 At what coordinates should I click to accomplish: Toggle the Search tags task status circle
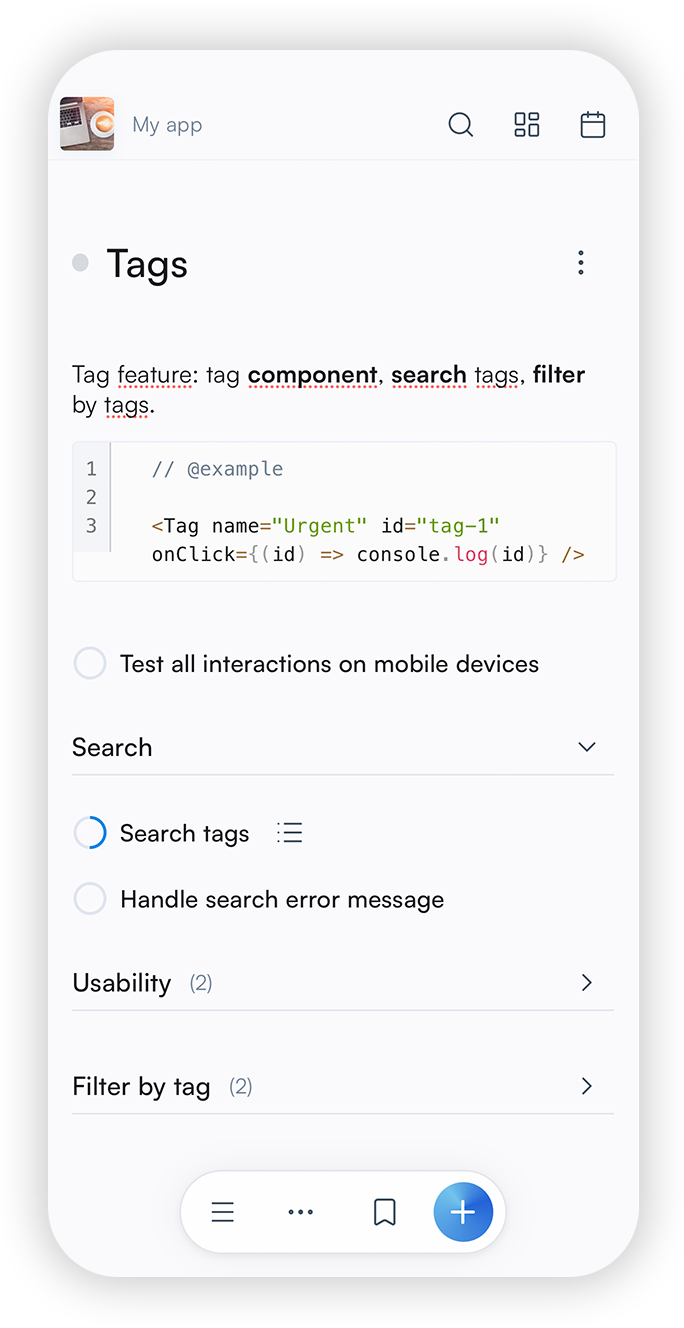coord(90,833)
